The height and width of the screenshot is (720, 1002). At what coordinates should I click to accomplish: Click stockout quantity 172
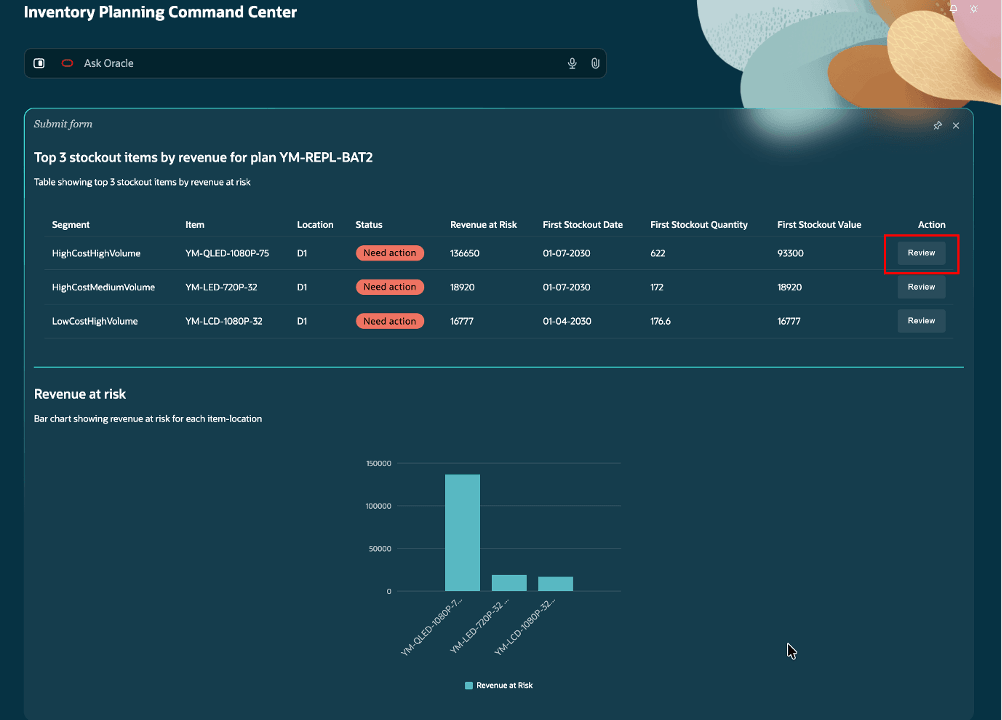656,287
